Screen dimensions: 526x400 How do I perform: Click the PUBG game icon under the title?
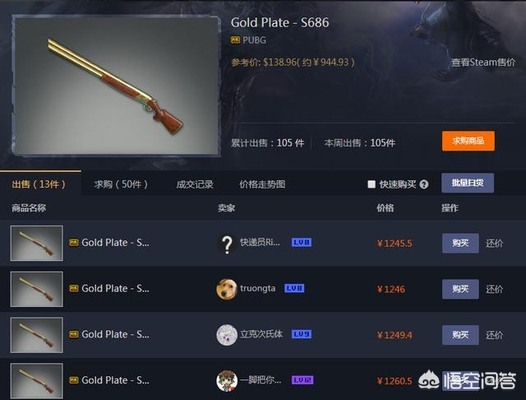[x=235, y=40]
